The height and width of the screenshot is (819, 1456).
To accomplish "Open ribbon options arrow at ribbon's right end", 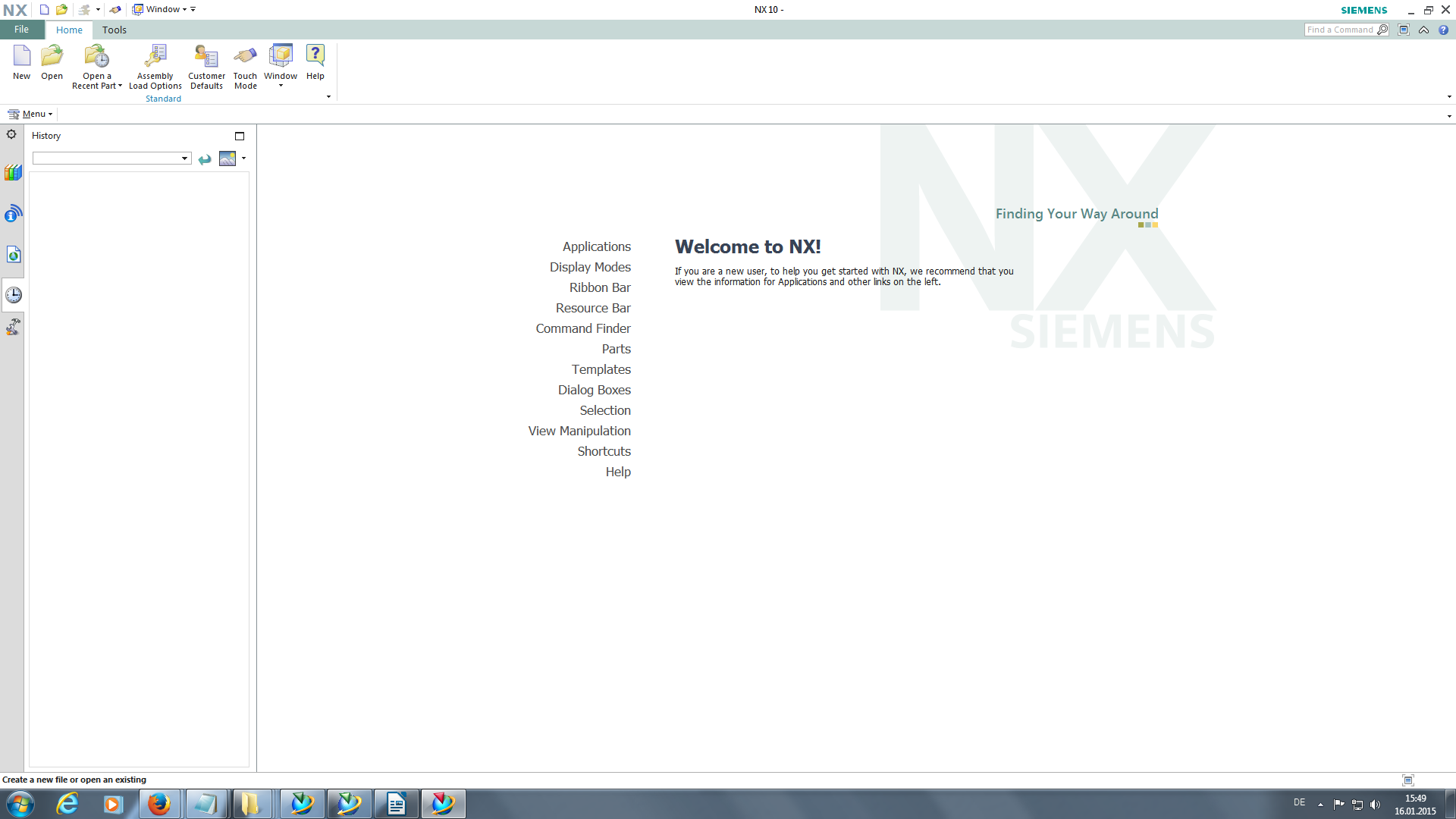I will 1449,96.
